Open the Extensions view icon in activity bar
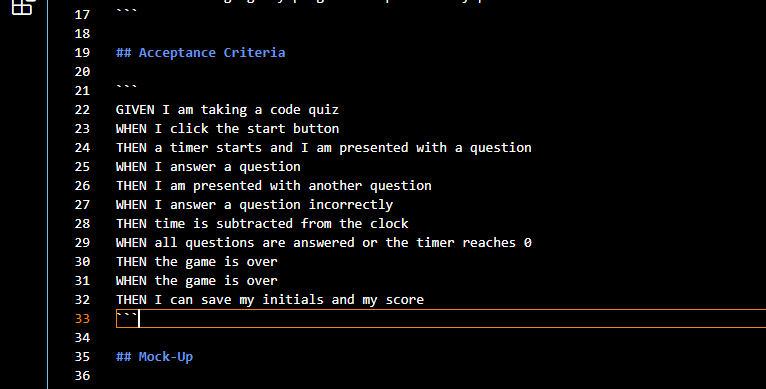Image resolution: width=766 pixels, height=389 pixels. click(23, 6)
